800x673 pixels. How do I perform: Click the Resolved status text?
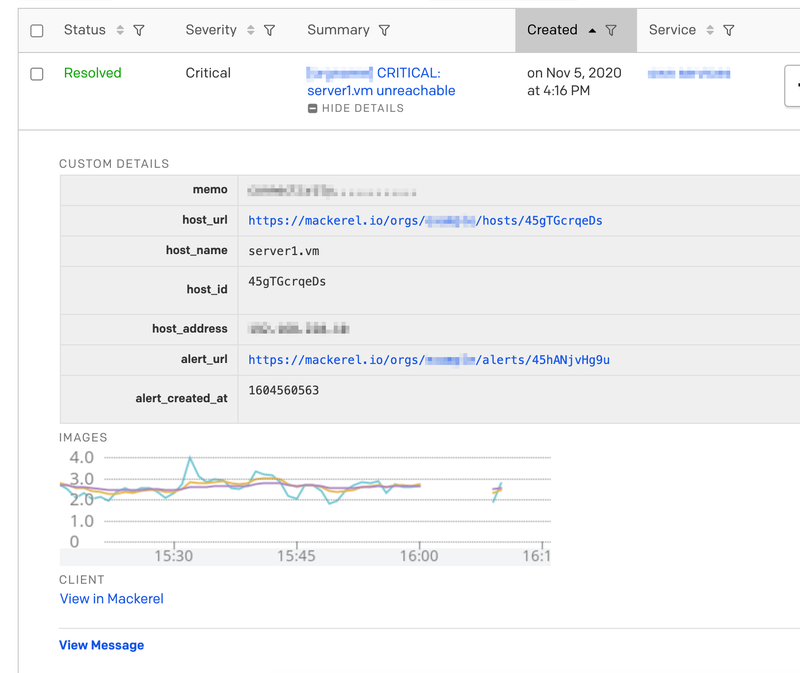coord(93,73)
